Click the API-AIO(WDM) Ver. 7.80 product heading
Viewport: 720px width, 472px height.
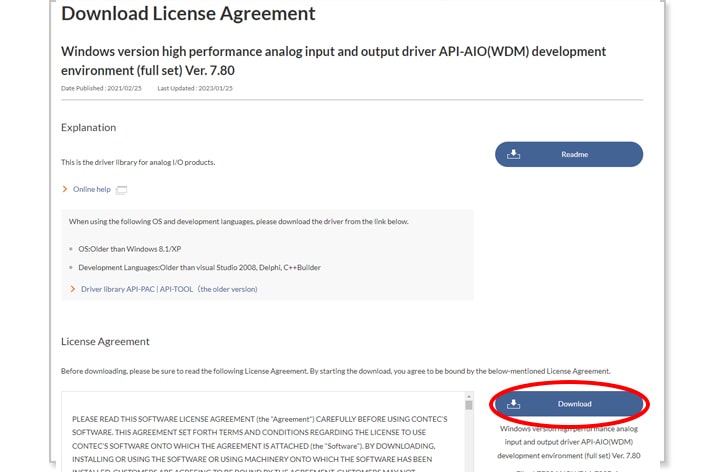point(333,60)
